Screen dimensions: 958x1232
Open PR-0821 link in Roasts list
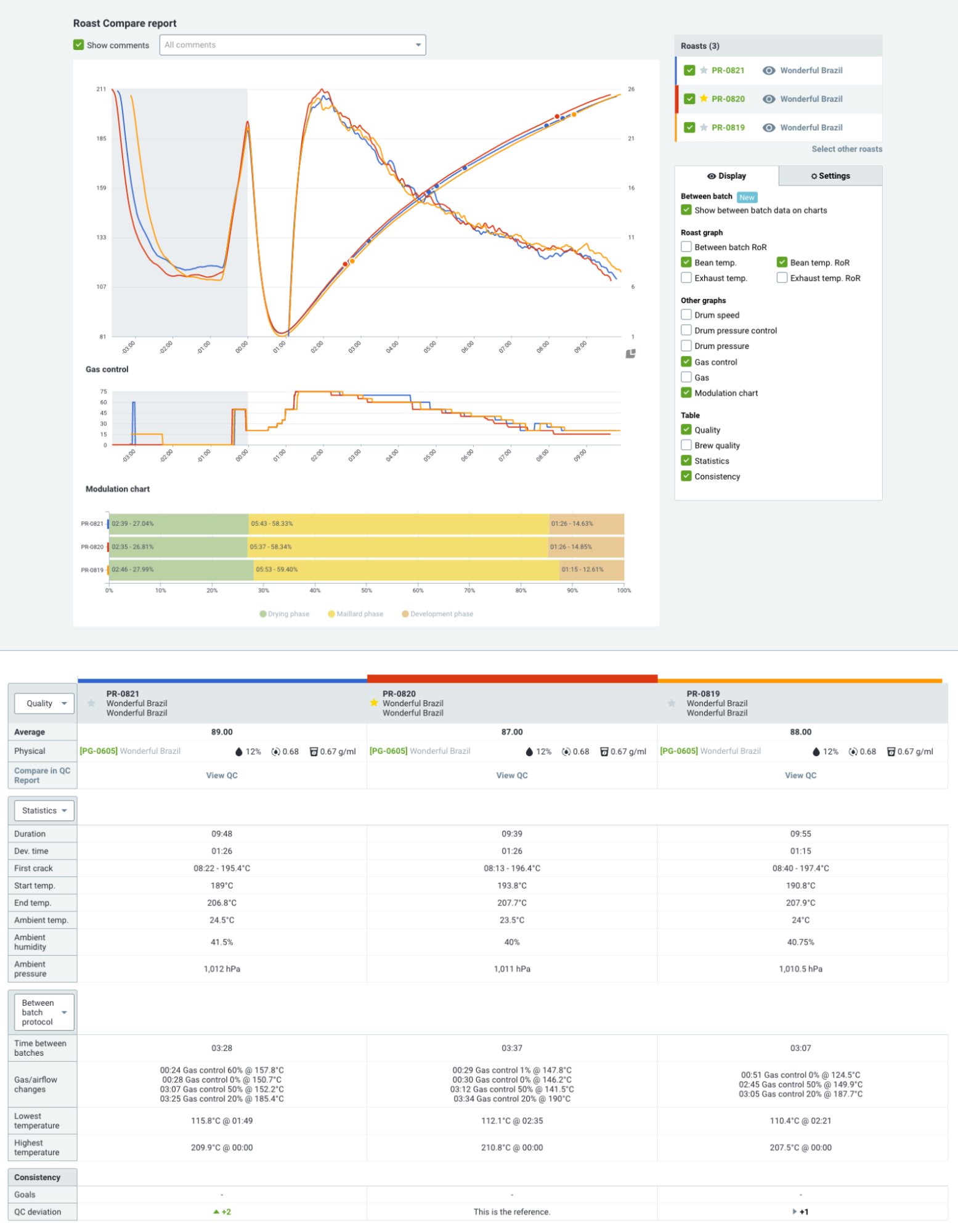coord(728,70)
